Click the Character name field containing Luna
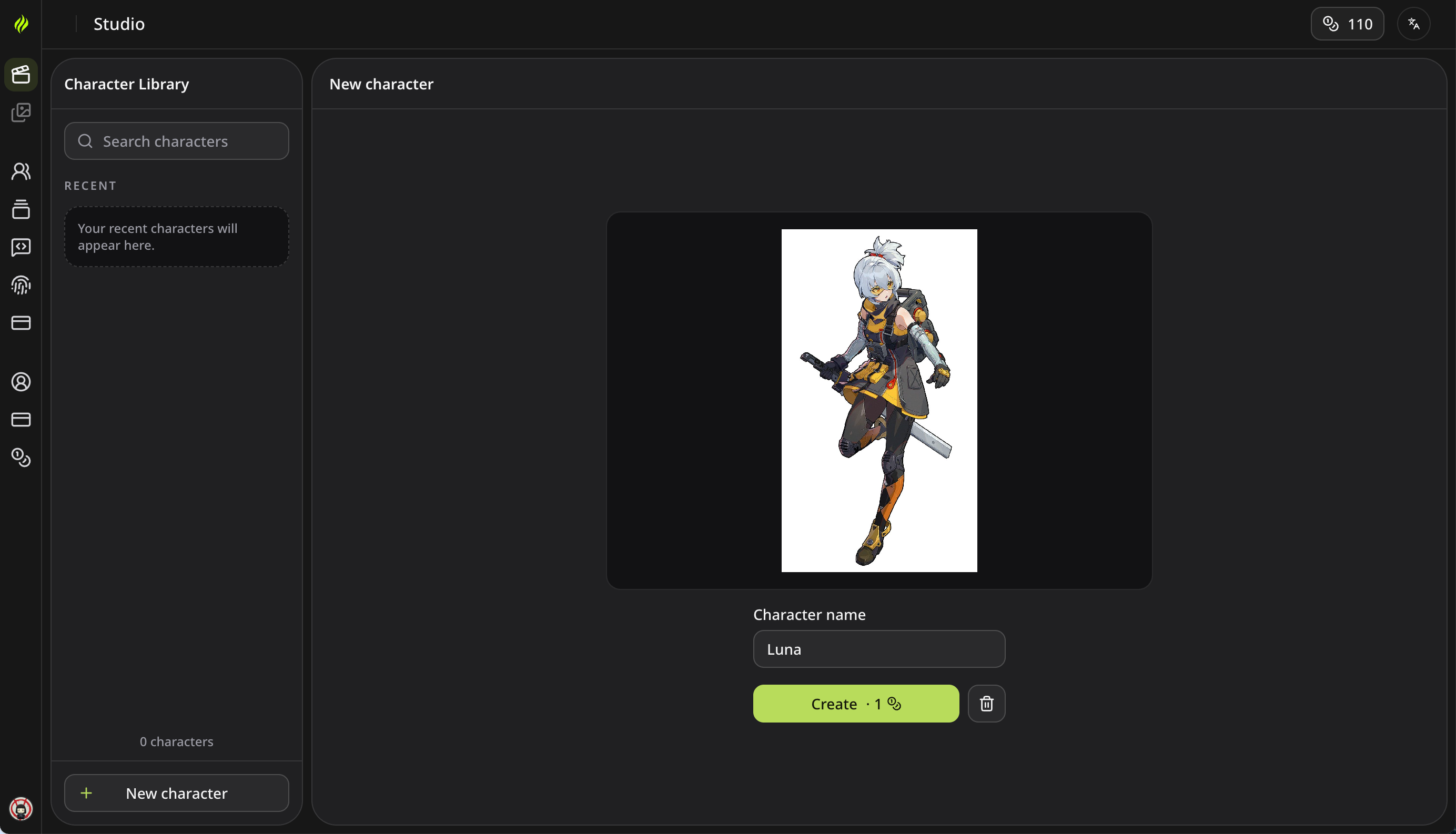This screenshot has width=1456, height=834. coord(879,649)
